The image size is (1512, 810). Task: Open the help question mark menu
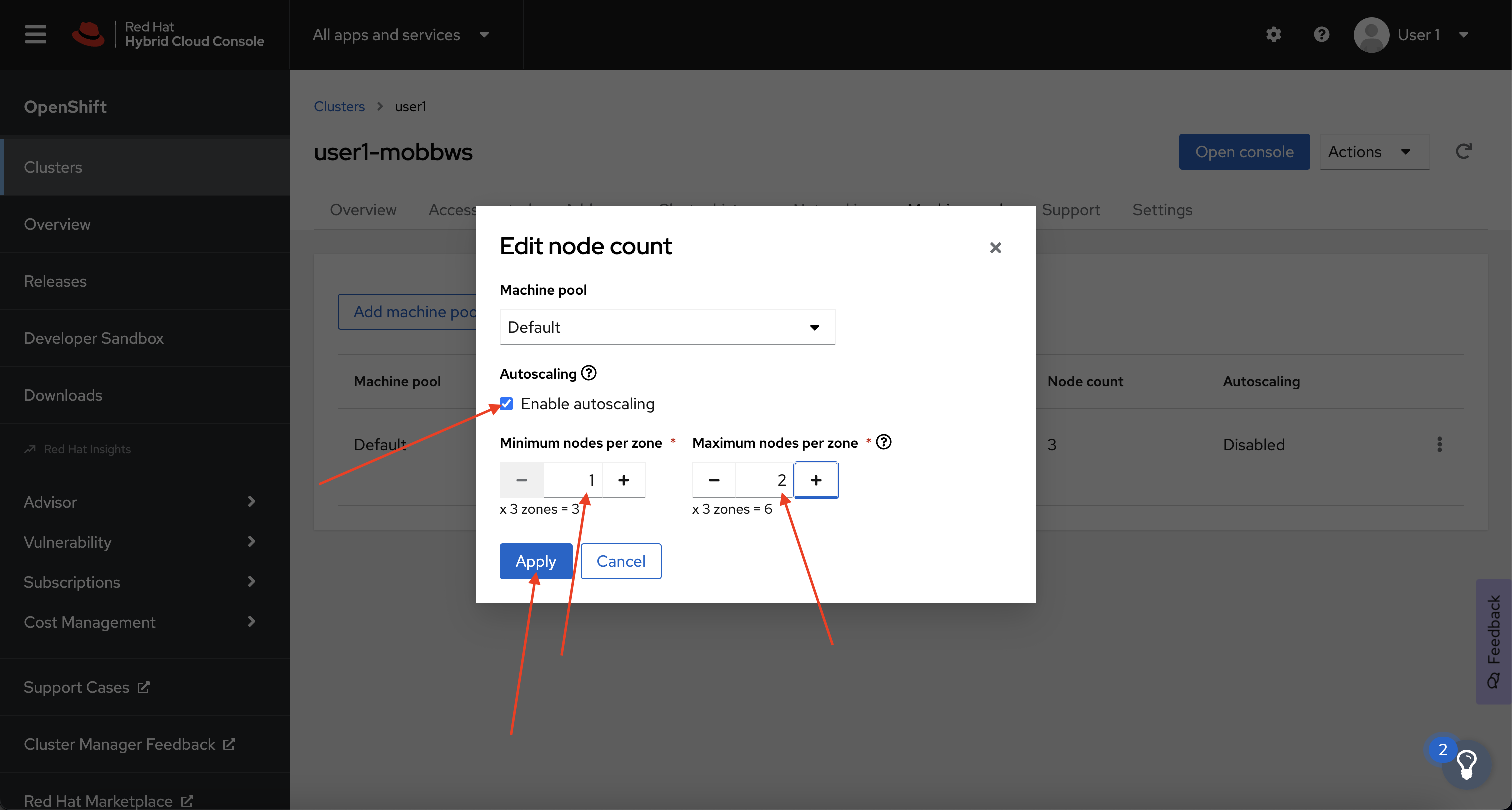(1322, 34)
